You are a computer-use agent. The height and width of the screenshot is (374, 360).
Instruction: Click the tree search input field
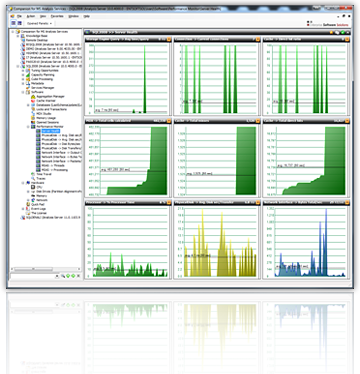(x=32, y=276)
